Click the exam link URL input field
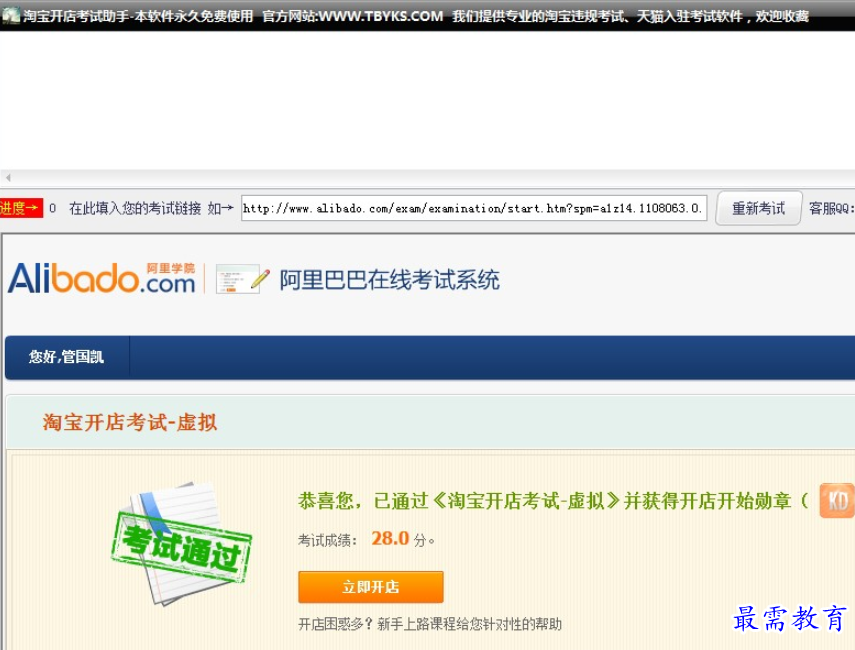Screen dimensions: 855x650 [x=474, y=208]
